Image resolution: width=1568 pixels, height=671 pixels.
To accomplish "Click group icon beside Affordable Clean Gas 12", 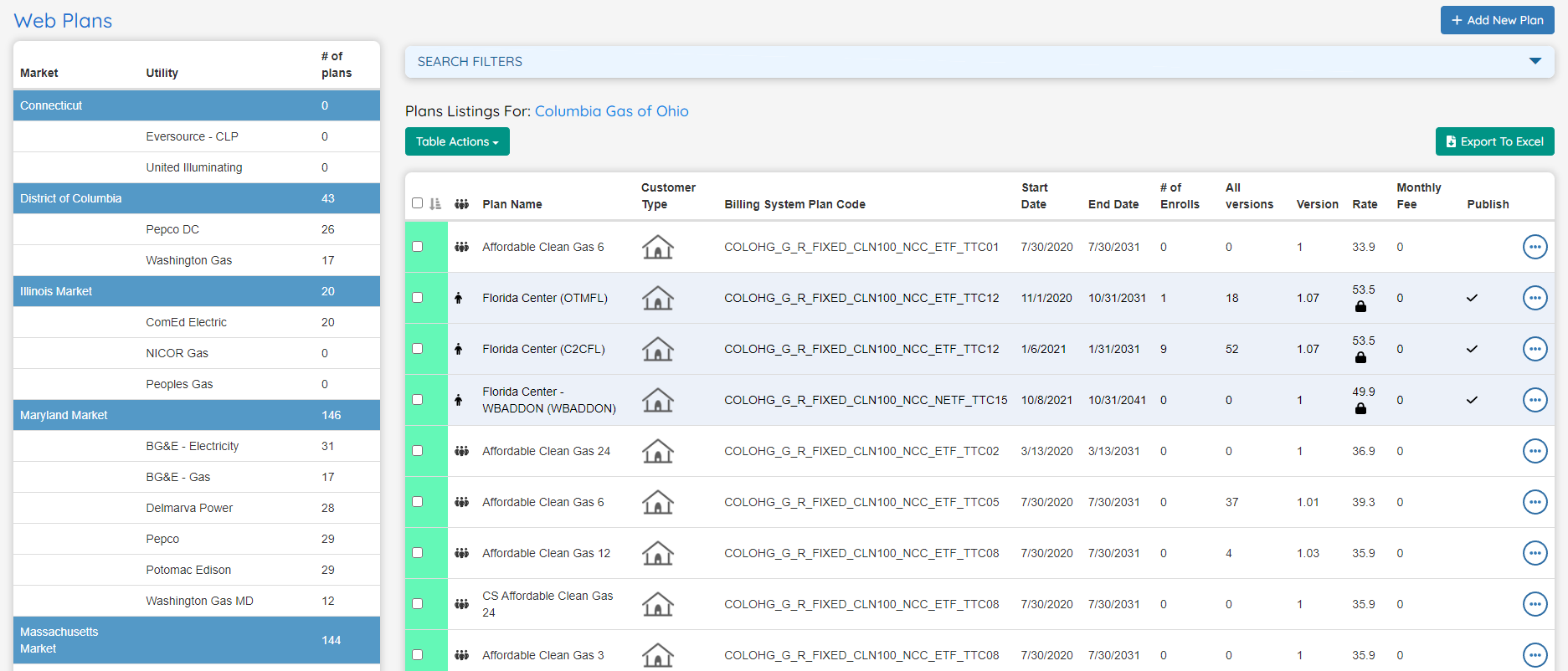I will (461, 553).
